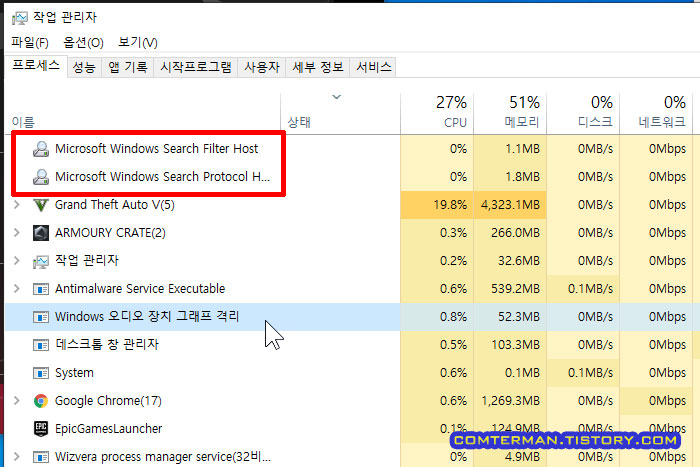Select the Windows 오디오 장치 그래프 격리 row
This screenshot has height=467, width=700.
350,317
